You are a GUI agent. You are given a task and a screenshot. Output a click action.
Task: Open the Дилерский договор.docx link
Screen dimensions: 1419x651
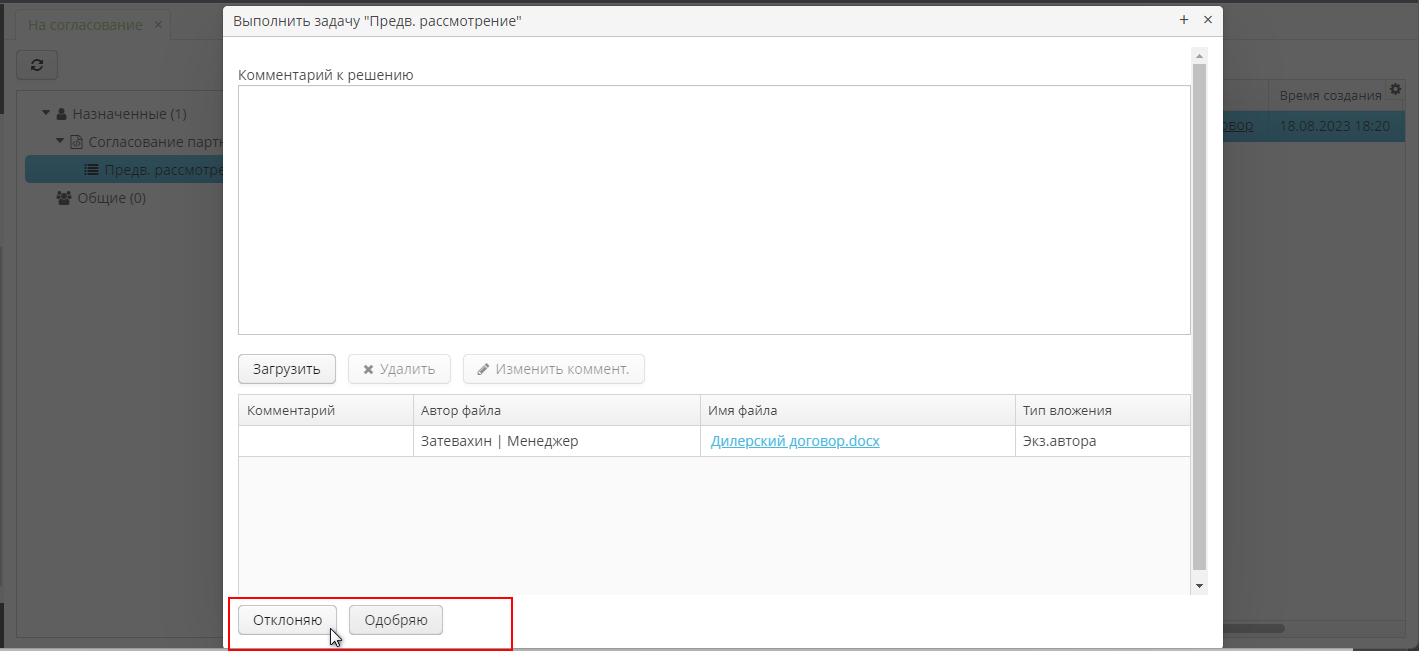[795, 441]
